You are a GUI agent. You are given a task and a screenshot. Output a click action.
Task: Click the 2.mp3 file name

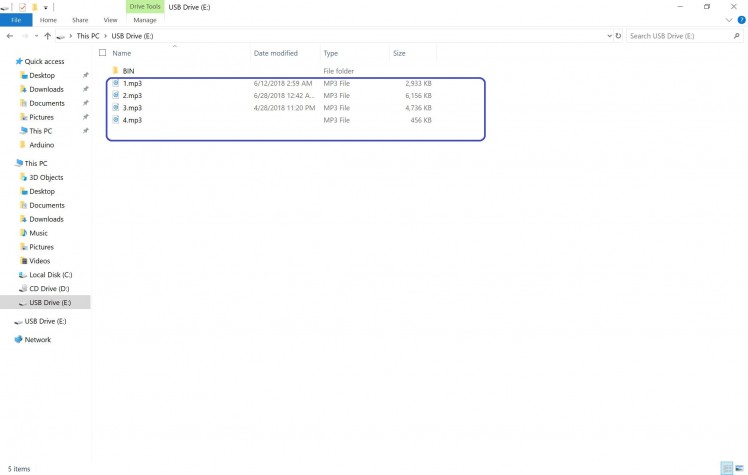pyautogui.click(x=132, y=95)
